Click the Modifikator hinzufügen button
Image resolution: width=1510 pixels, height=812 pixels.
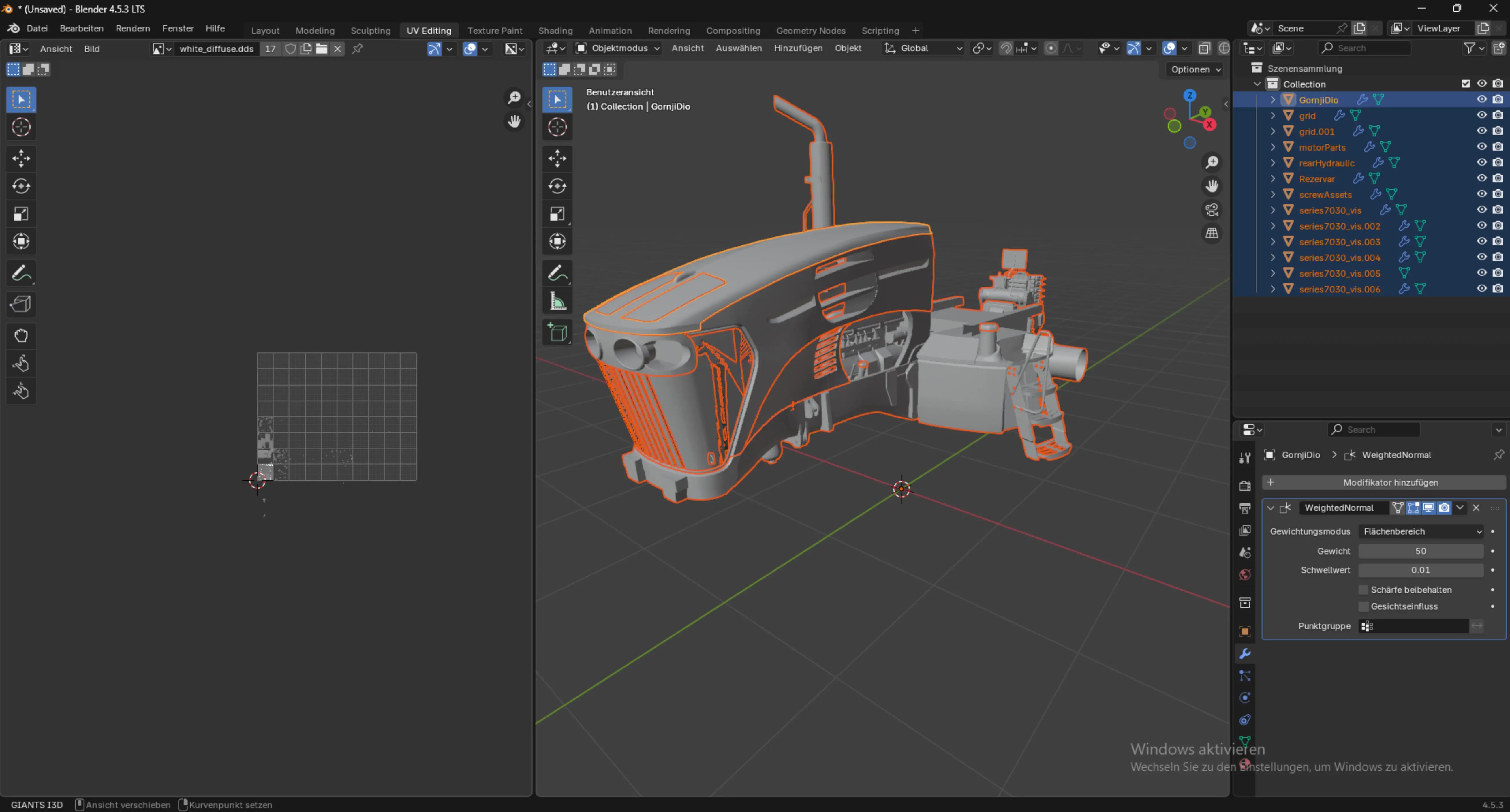pyautogui.click(x=1383, y=482)
